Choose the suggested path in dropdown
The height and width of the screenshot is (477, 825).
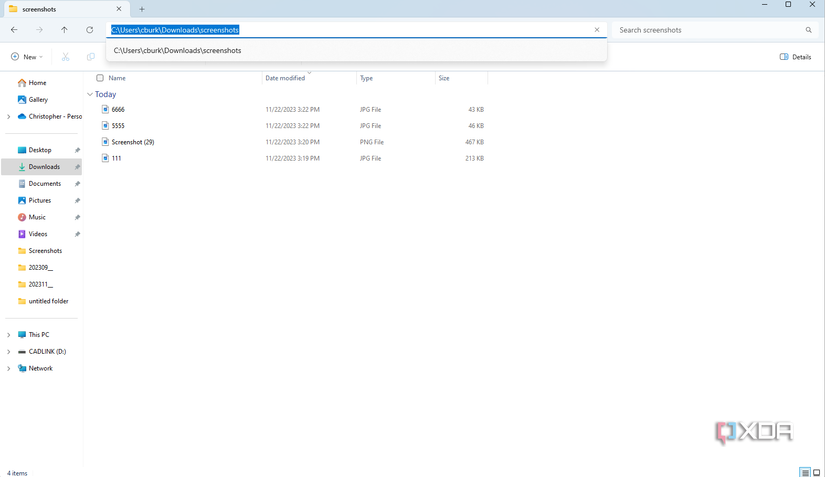tap(356, 50)
